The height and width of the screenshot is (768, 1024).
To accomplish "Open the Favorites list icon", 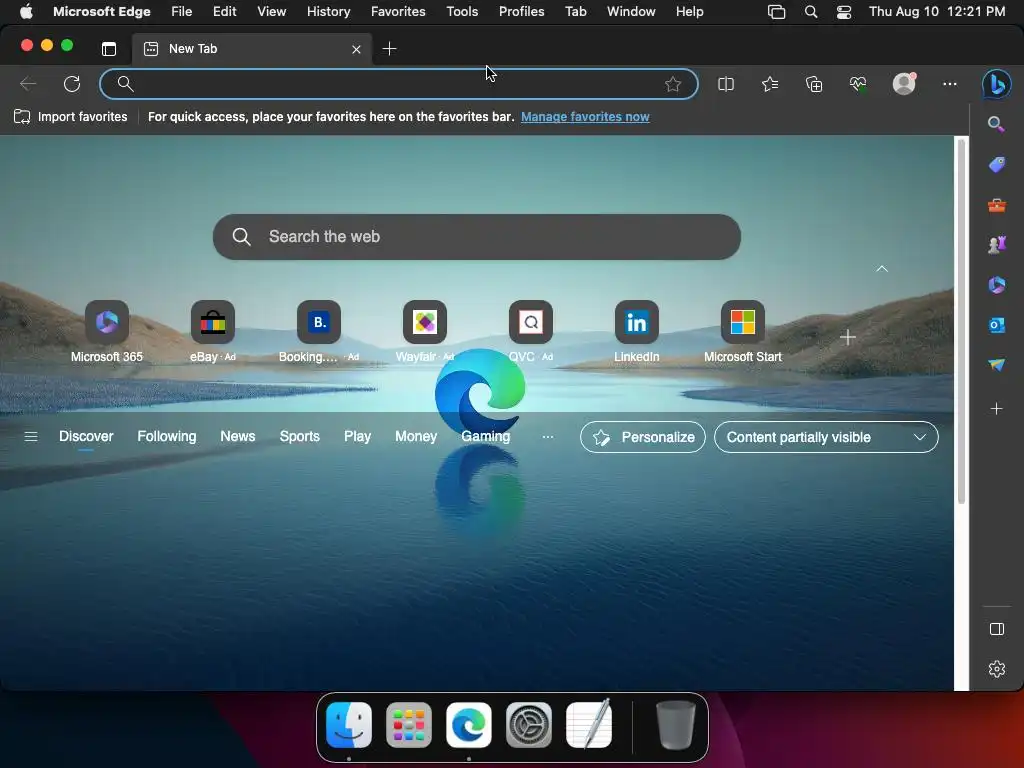I will (x=770, y=84).
